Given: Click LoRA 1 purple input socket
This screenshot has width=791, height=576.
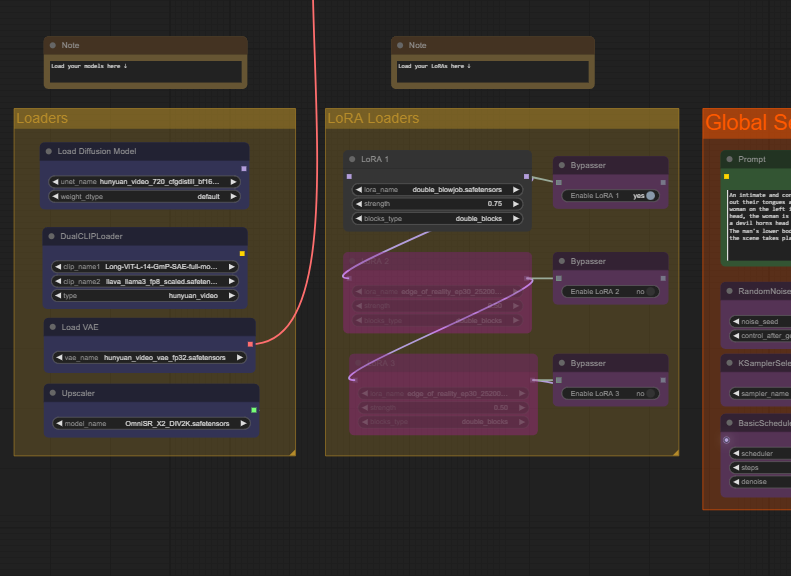Looking at the screenshot, I should pos(349,177).
